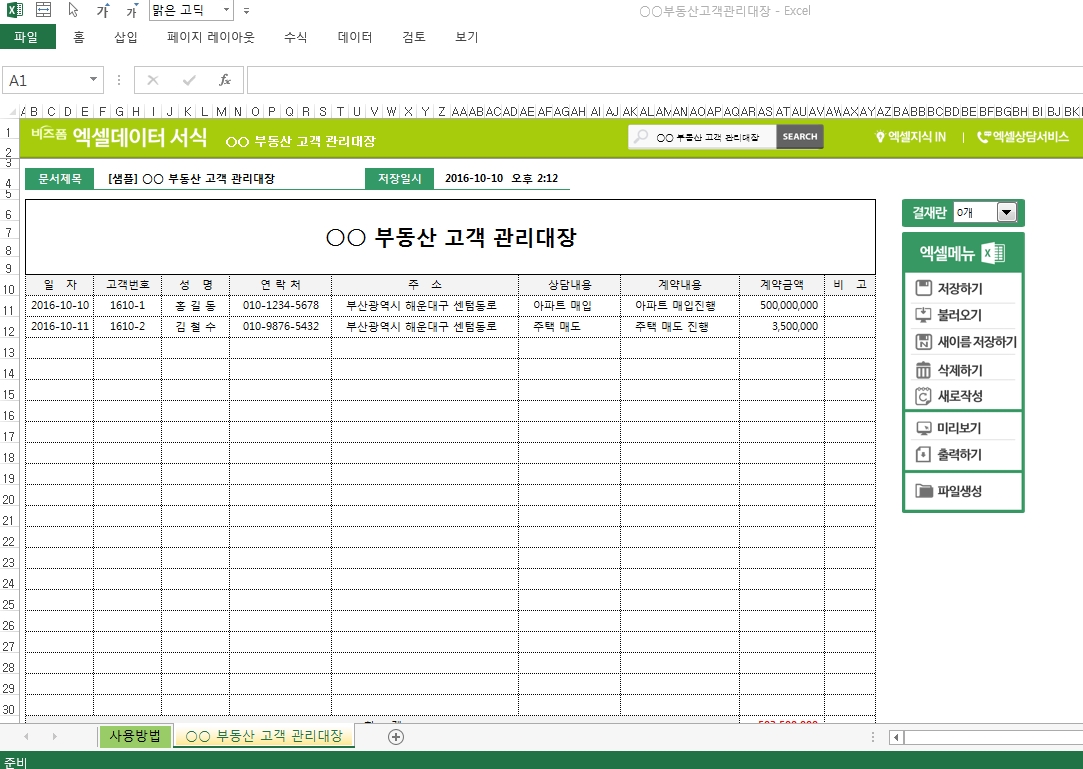Click horizontal scrollbar left arrow
This screenshot has width=1083, height=769.
(x=897, y=737)
